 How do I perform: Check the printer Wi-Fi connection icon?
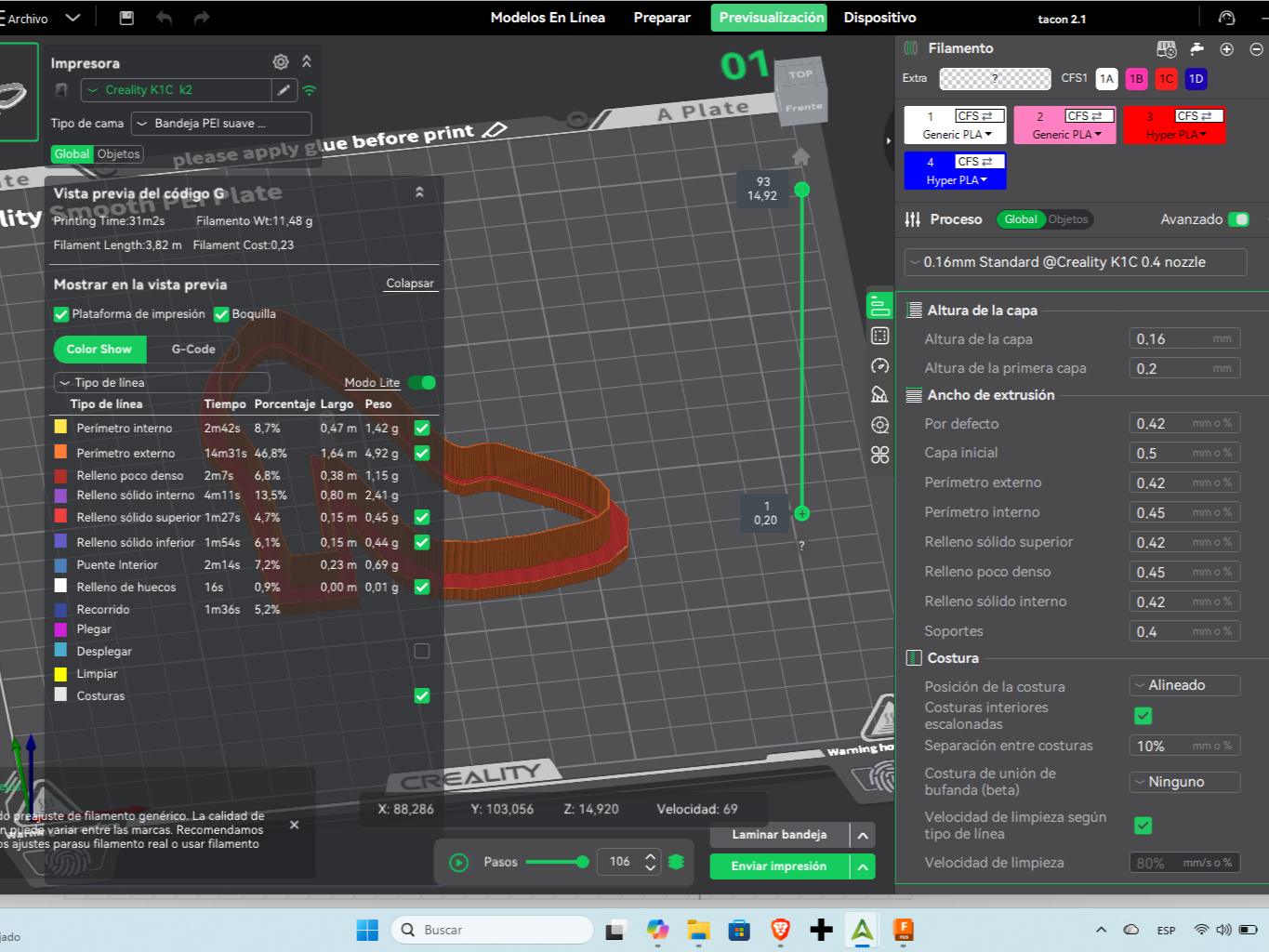click(x=310, y=90)
